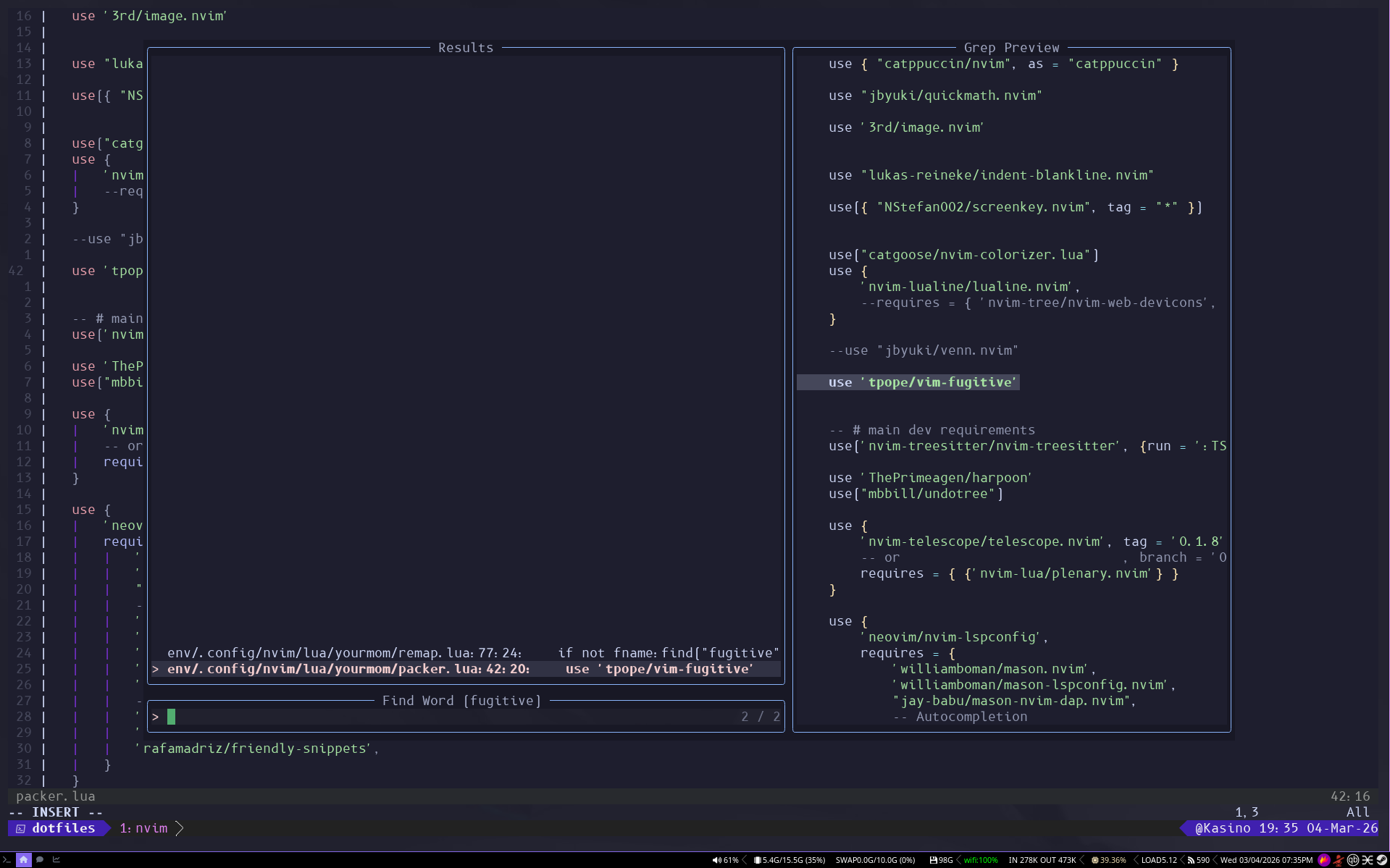The width and height of the screenshot is (1390, 868).
Task: Click the ThePrimeagen/harpoon line in preview
Action: (930, 478)
